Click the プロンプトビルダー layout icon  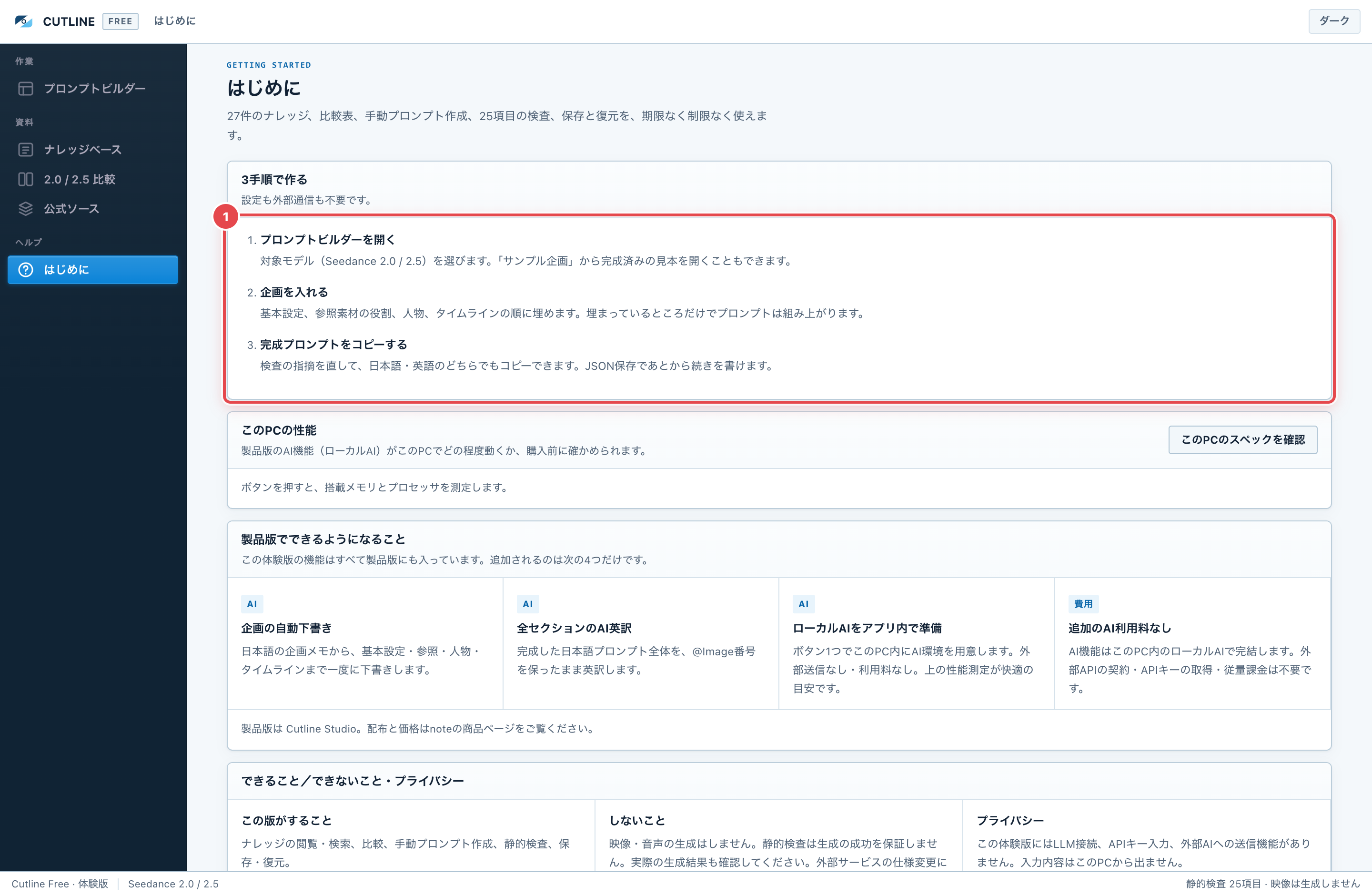(x=25, y=88)
